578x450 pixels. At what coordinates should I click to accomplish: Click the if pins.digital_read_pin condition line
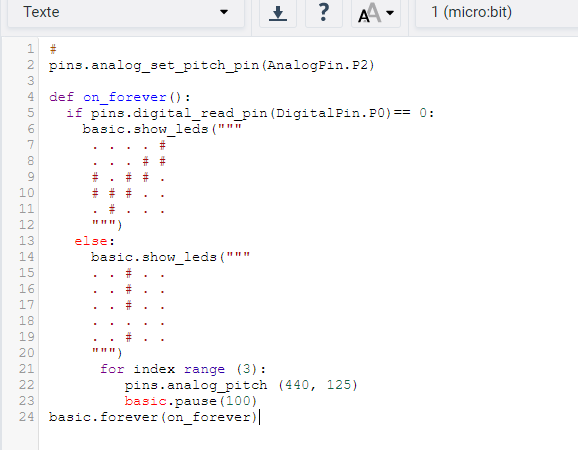[250, 113]
